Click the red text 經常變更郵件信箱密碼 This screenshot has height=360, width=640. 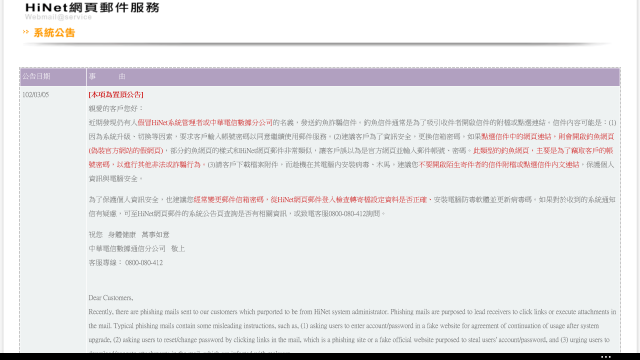click(x=229, y=200)
